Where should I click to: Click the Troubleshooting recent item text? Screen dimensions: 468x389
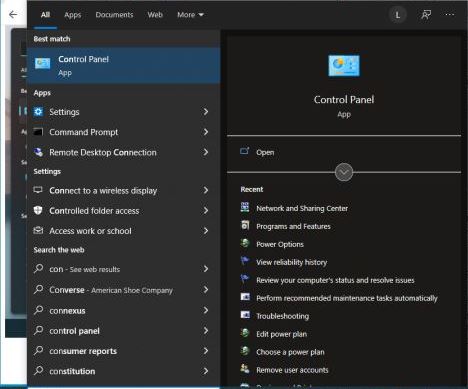point(282,316)
